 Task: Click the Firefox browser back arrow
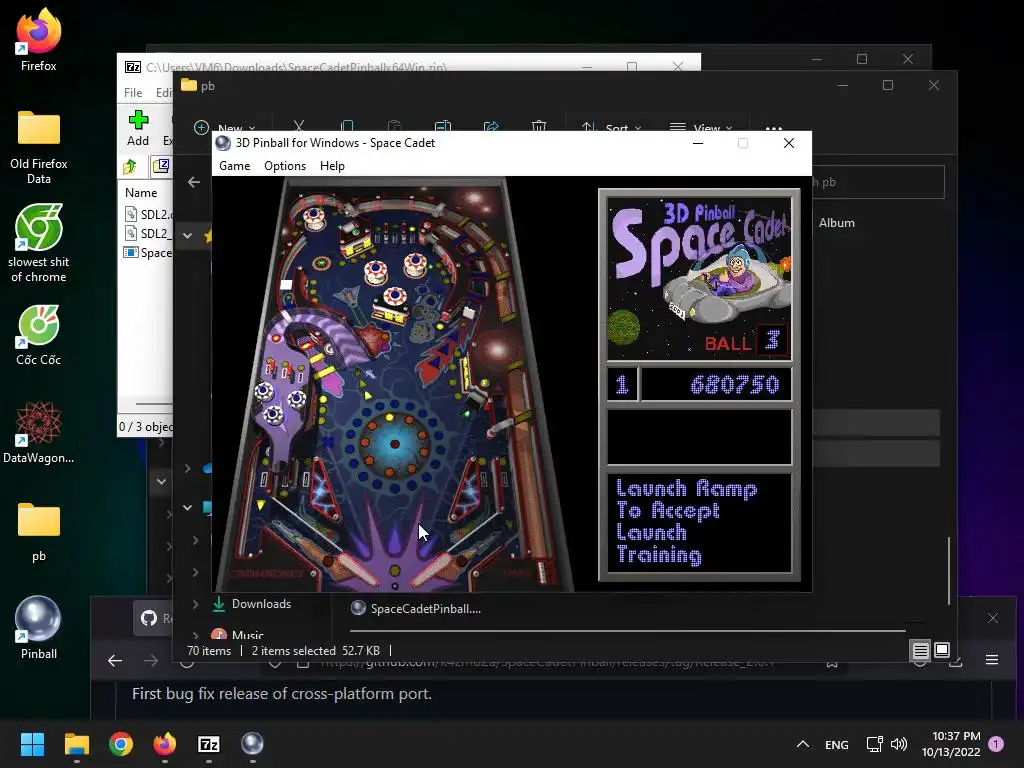[115, 661]
